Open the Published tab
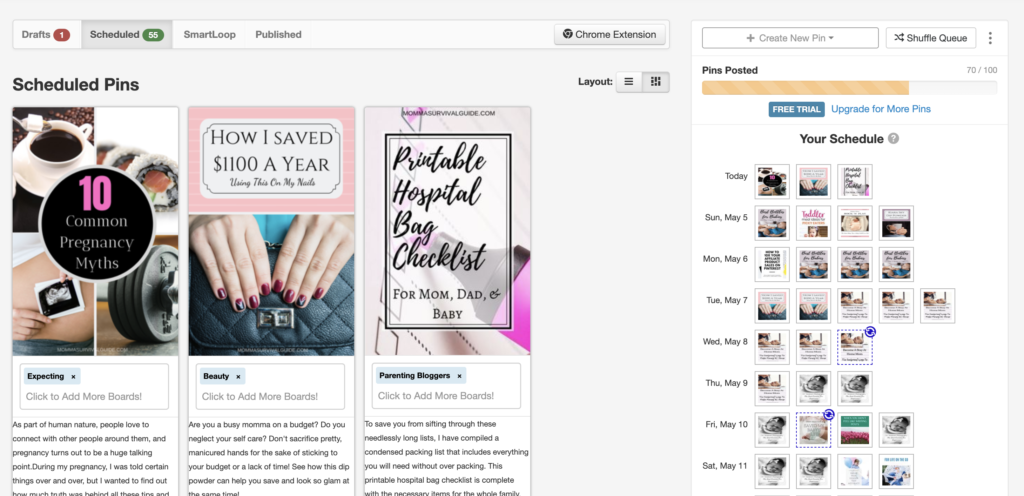 pyautogui.click(x=278, y=35)
